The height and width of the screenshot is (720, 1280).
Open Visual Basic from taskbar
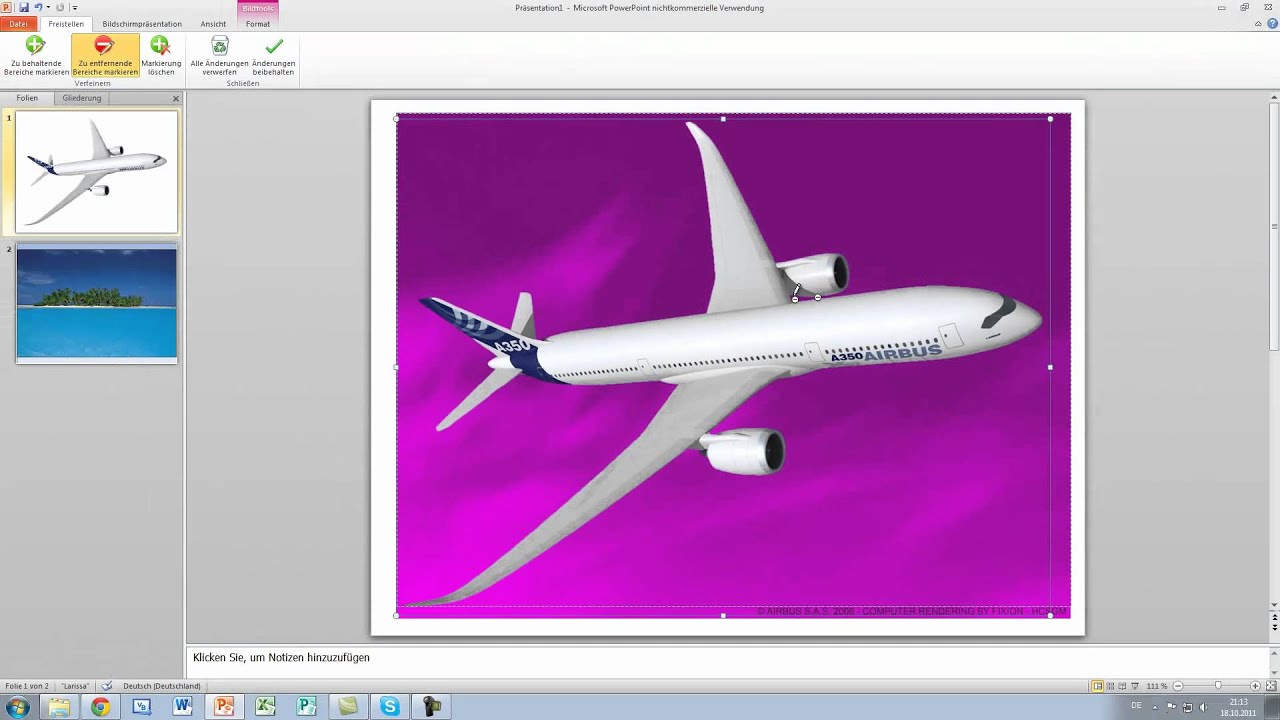[141, 707]
